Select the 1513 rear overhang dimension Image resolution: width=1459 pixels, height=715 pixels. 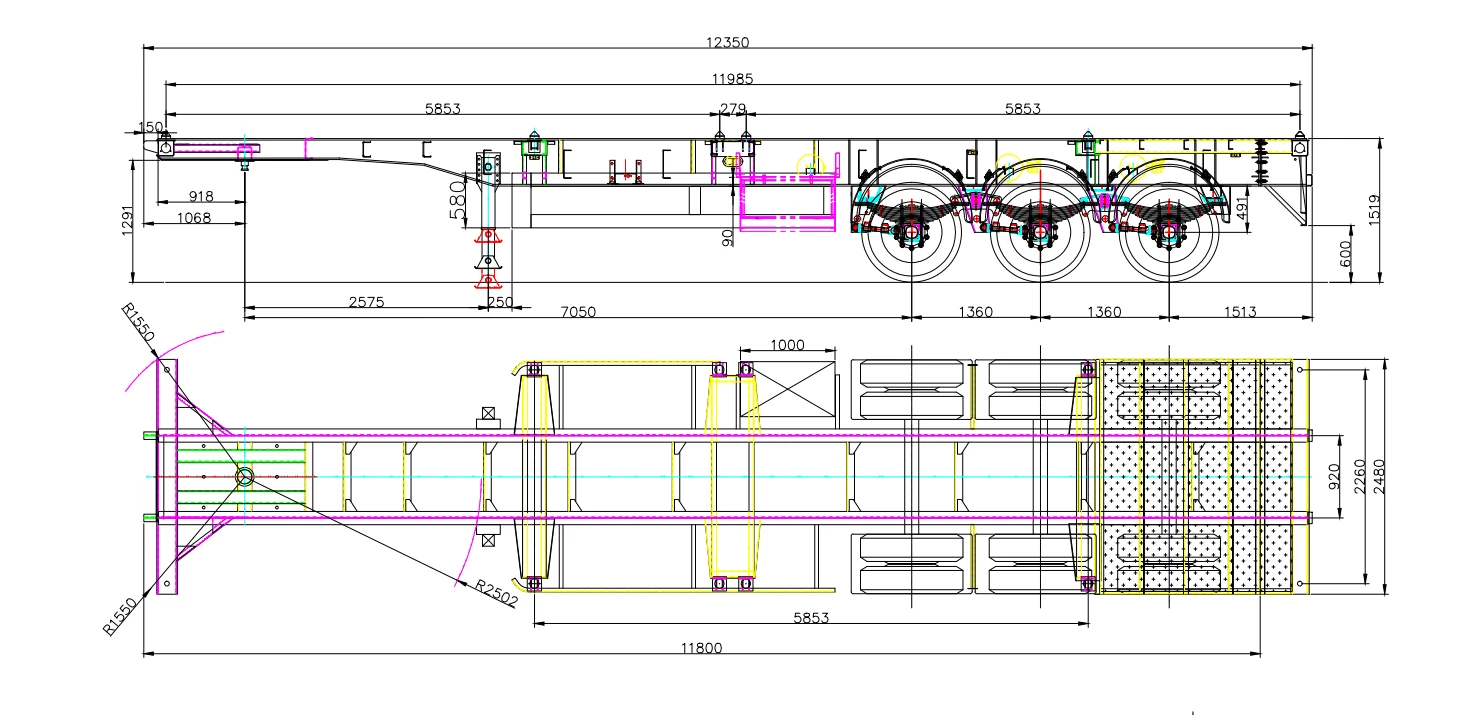click(1239, 312)
